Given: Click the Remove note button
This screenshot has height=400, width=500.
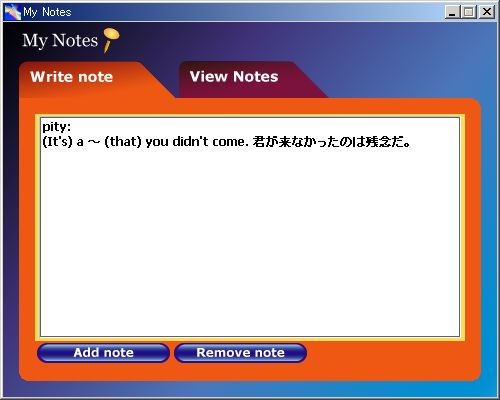Looking at the screenshot, I should click(x=240, y=353).
